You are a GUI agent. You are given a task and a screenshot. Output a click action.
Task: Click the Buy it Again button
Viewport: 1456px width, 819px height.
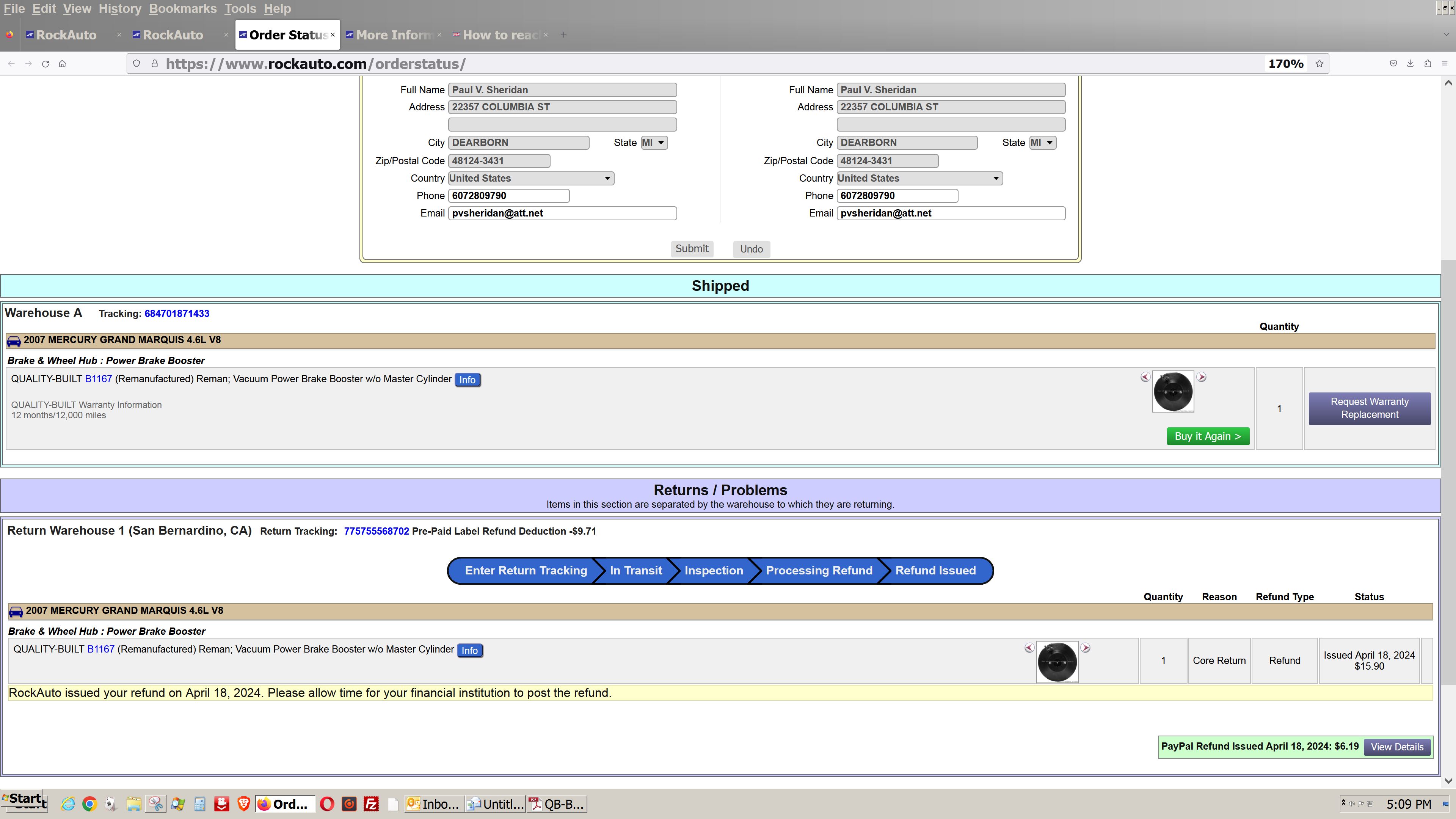1208,436
